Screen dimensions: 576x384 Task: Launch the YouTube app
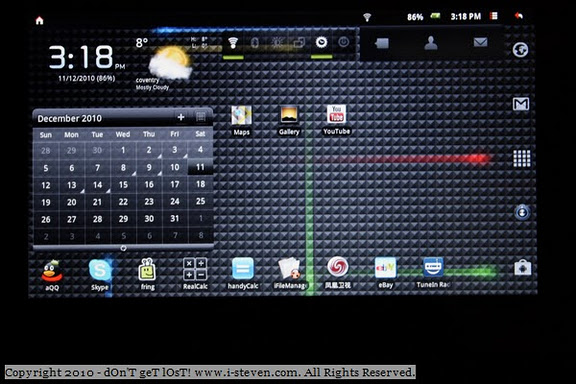coord(336,120)
